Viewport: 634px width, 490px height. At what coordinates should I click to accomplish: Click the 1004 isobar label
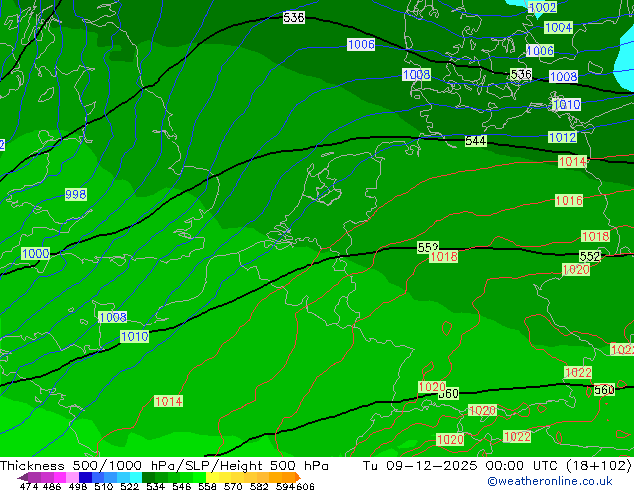(558, 27)
